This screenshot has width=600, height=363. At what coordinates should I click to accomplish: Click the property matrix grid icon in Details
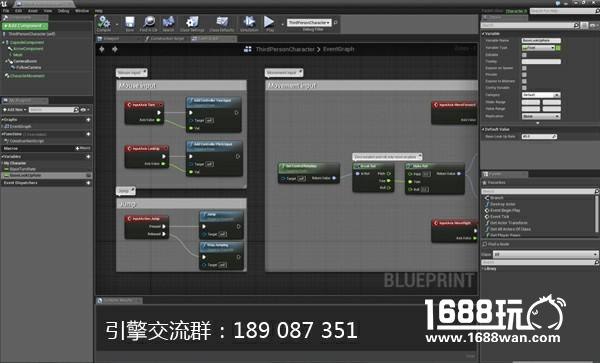click(x=584, y=25)
